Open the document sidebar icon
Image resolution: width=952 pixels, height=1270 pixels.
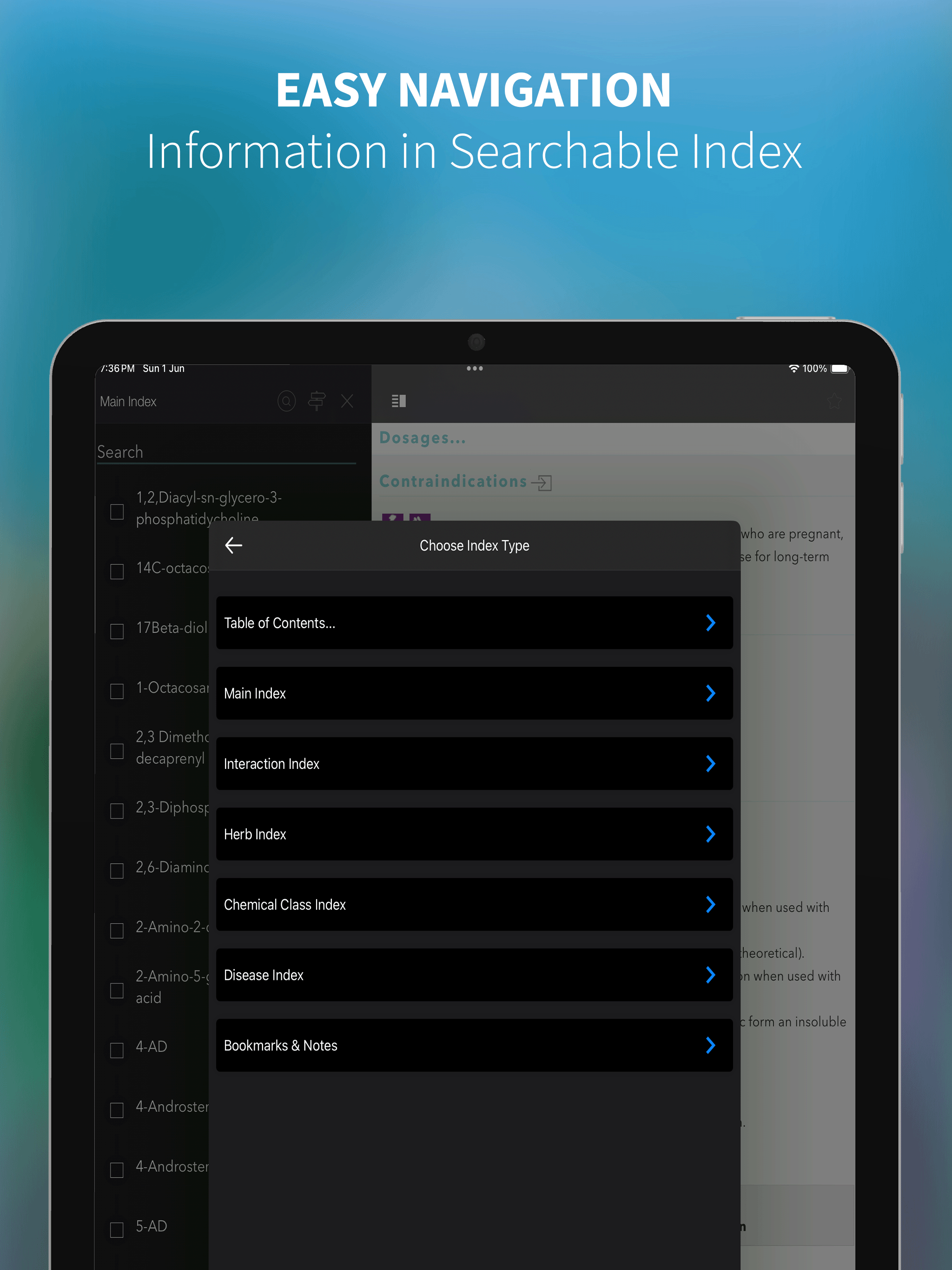coord(398,401)
